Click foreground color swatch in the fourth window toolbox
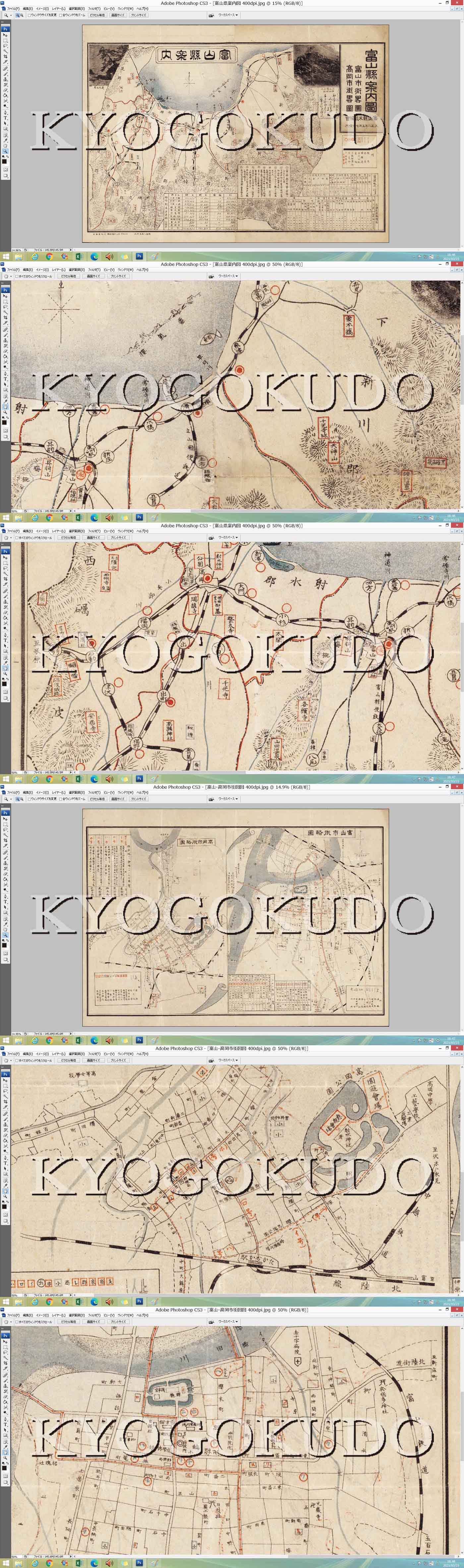Viewport: 464px width, 1568px height. point(4,945)
